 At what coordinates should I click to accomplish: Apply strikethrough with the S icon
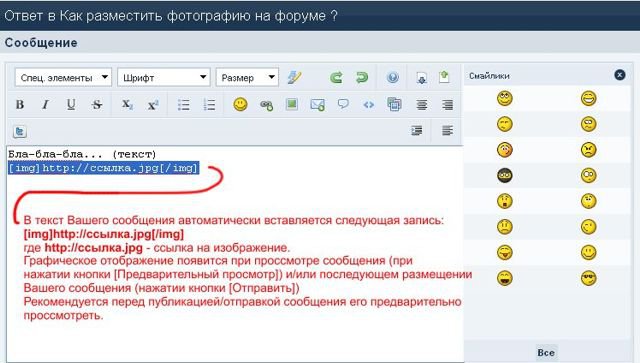tap(97, 105)
